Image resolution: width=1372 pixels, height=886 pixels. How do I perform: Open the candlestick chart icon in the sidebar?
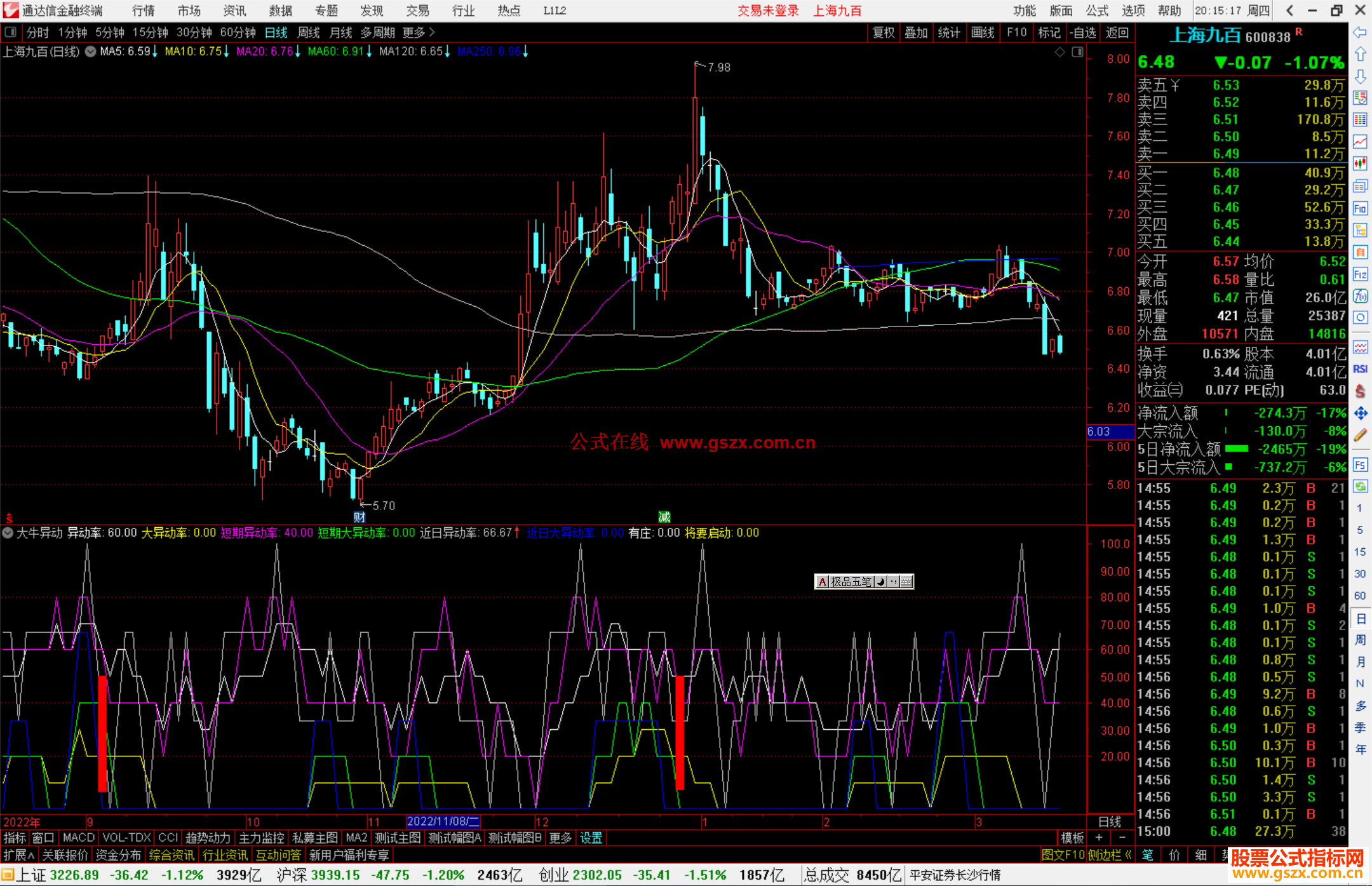[x=1360, y=164]
